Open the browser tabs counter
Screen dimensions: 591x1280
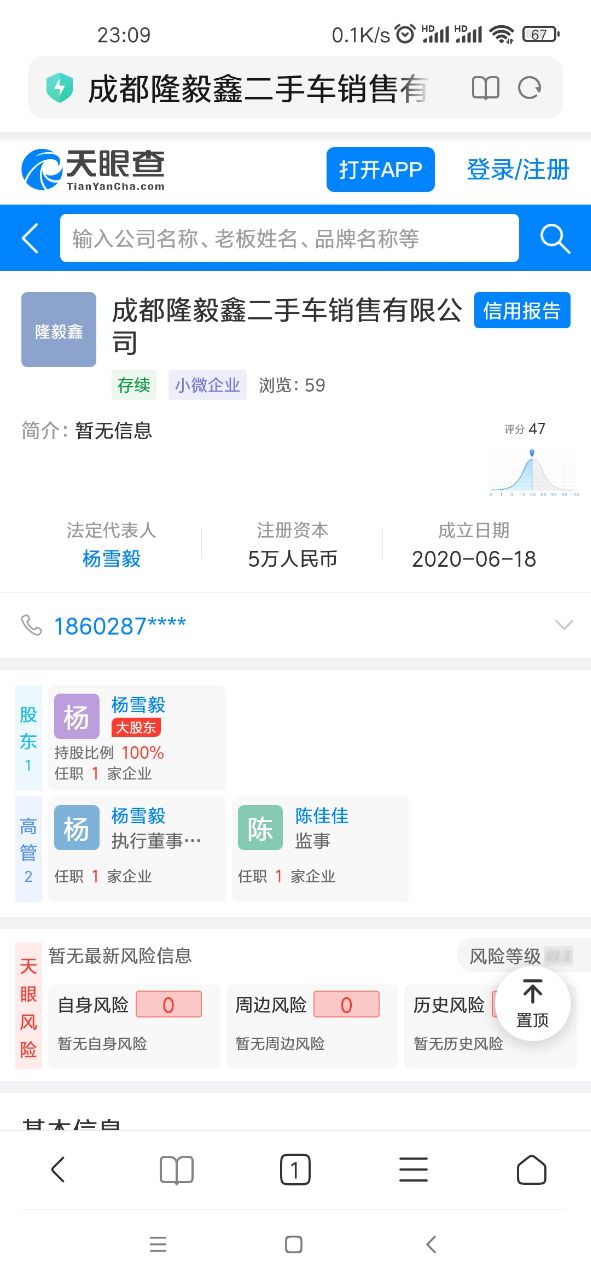click(x=295, y=1170)
